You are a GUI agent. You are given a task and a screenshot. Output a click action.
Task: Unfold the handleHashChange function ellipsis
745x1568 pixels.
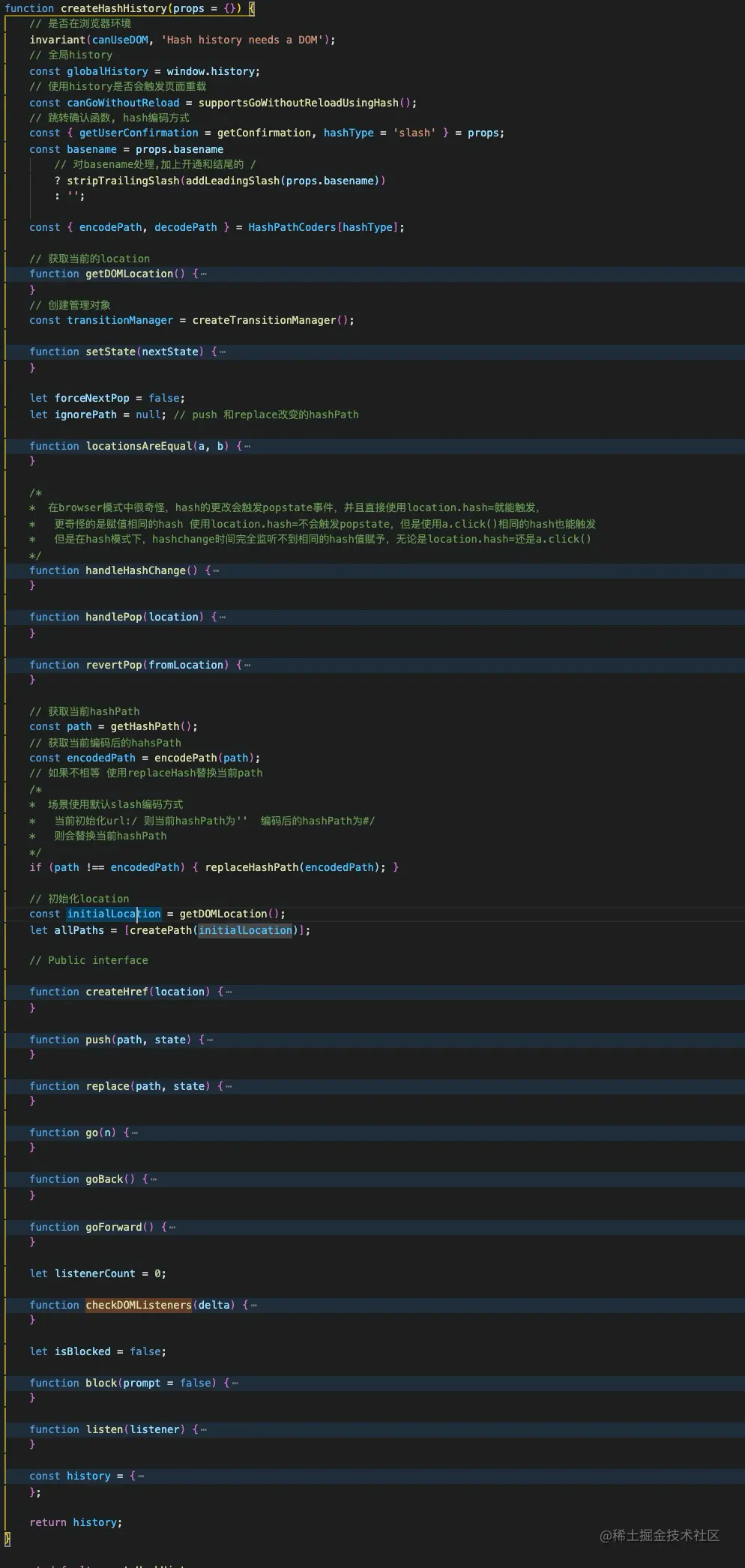tap(217, 570)
